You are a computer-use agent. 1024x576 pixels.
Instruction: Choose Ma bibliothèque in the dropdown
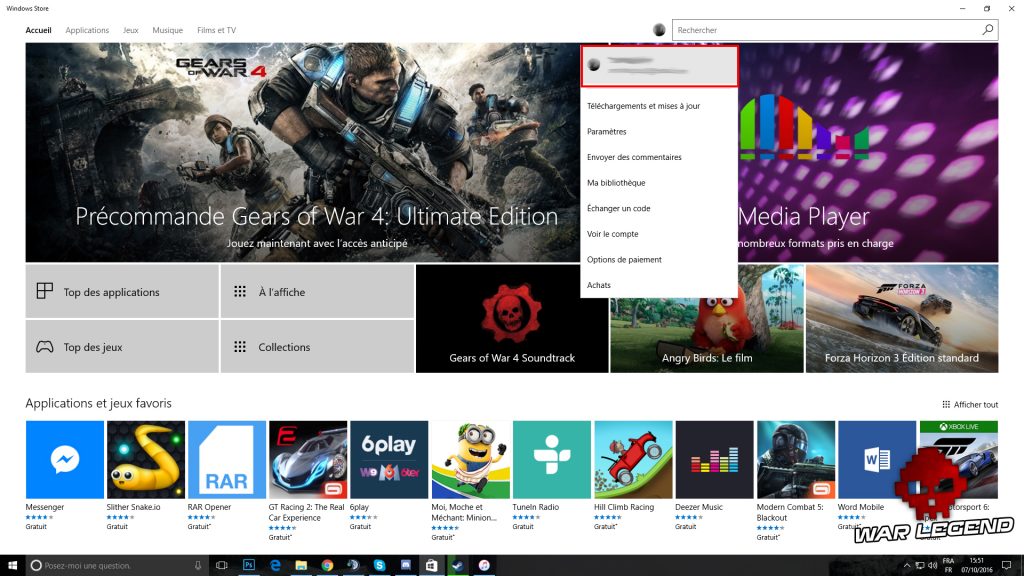[616, 183]
